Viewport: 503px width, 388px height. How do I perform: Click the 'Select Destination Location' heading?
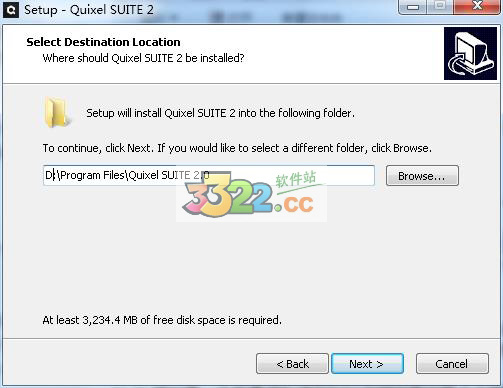click(x=103, y=42)
